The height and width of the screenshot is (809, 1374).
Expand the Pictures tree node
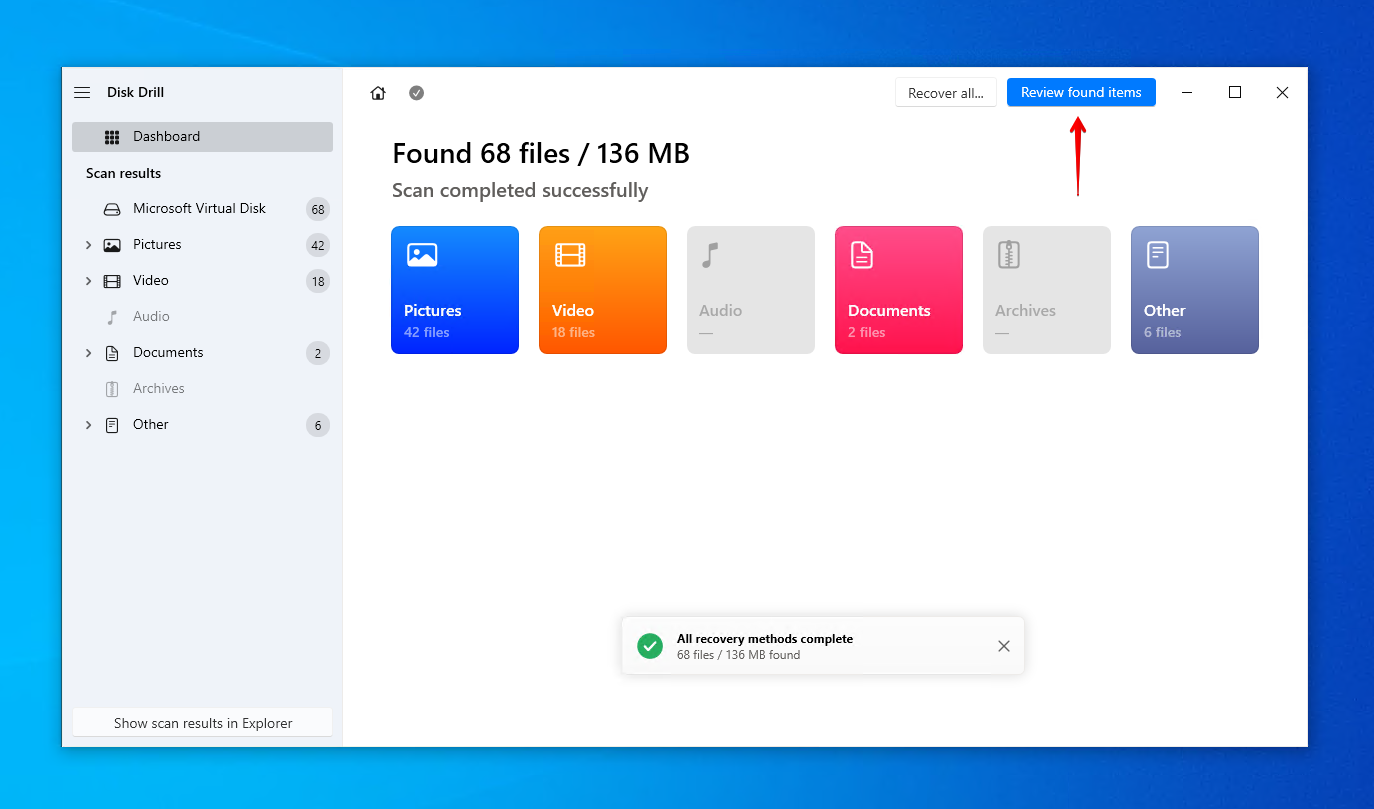coord(88,245)
